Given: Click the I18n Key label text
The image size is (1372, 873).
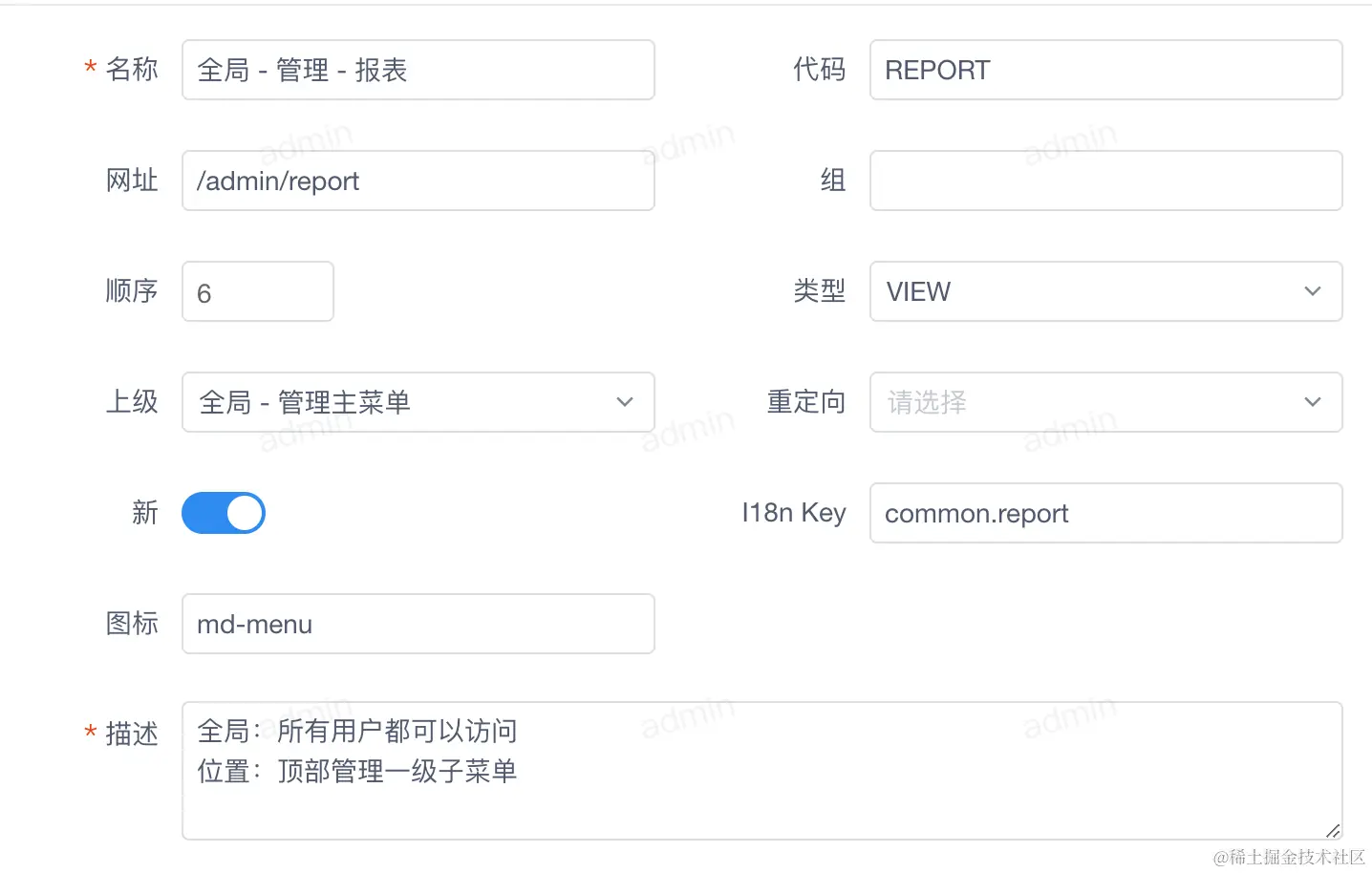Looking at the screenshot, I should [x=793, y=513].
